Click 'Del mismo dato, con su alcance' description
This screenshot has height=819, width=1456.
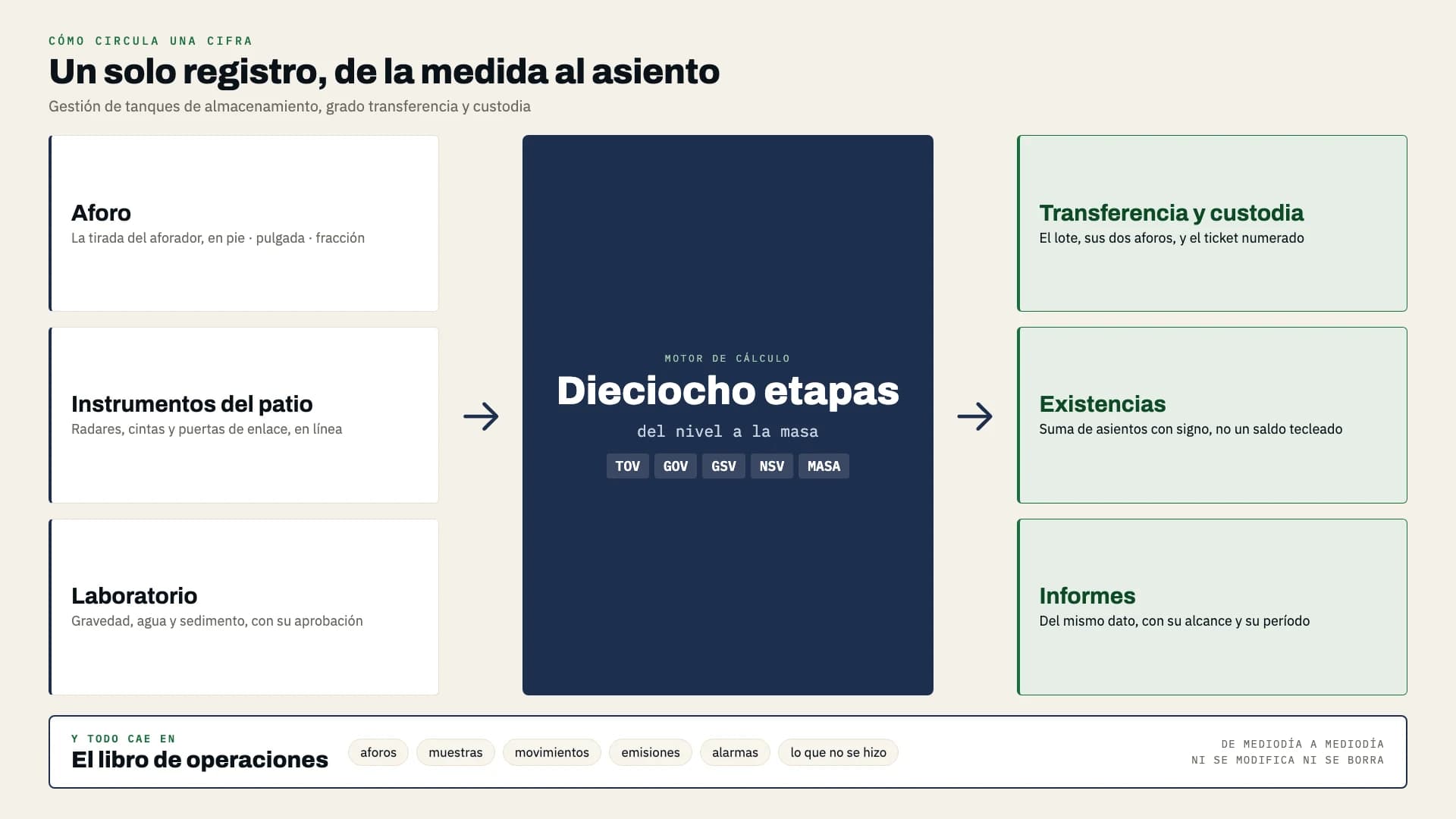click(1174, 621)
